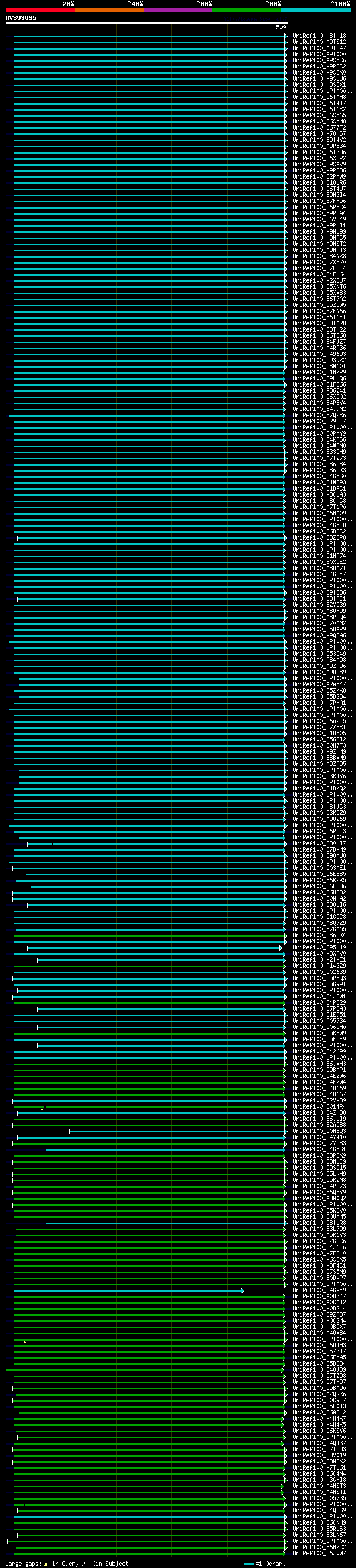This screenshot has width=356, height=1568.
Task: Open hit UniRef100_Q86LX4
Action: click(319, 936)
